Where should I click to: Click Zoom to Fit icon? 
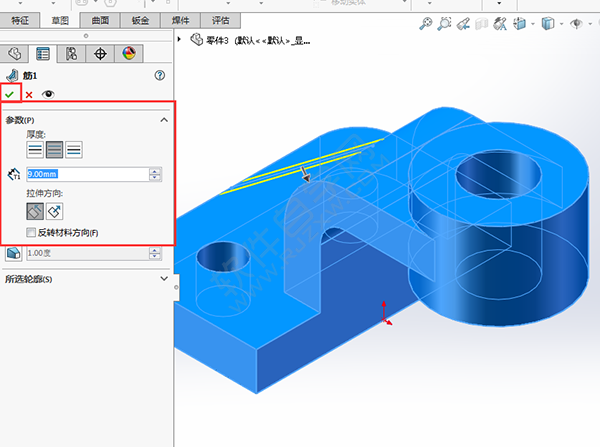tap(426, 24)
